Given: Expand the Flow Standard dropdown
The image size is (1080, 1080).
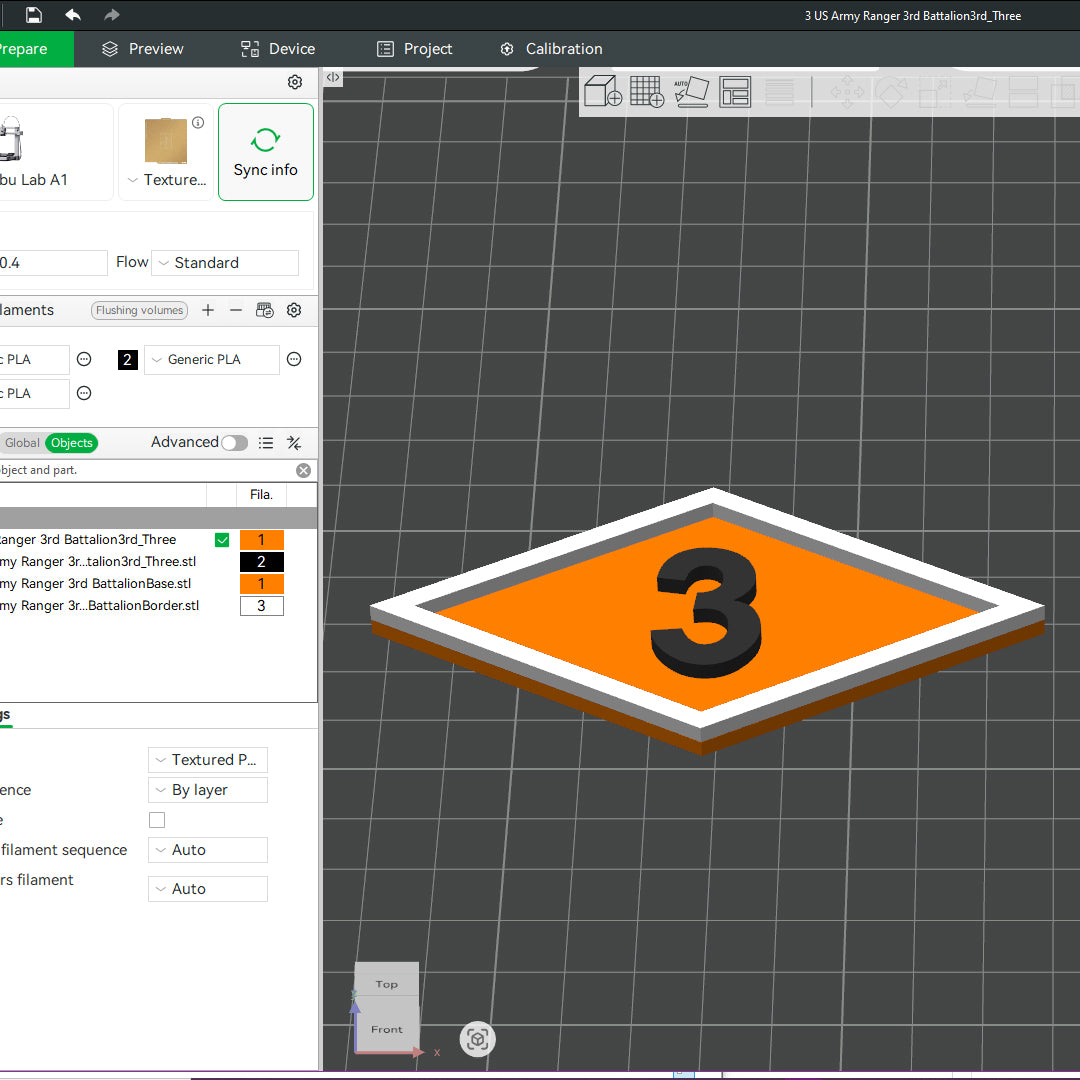Looking at the screenshot, I should [x=225, y=263].
